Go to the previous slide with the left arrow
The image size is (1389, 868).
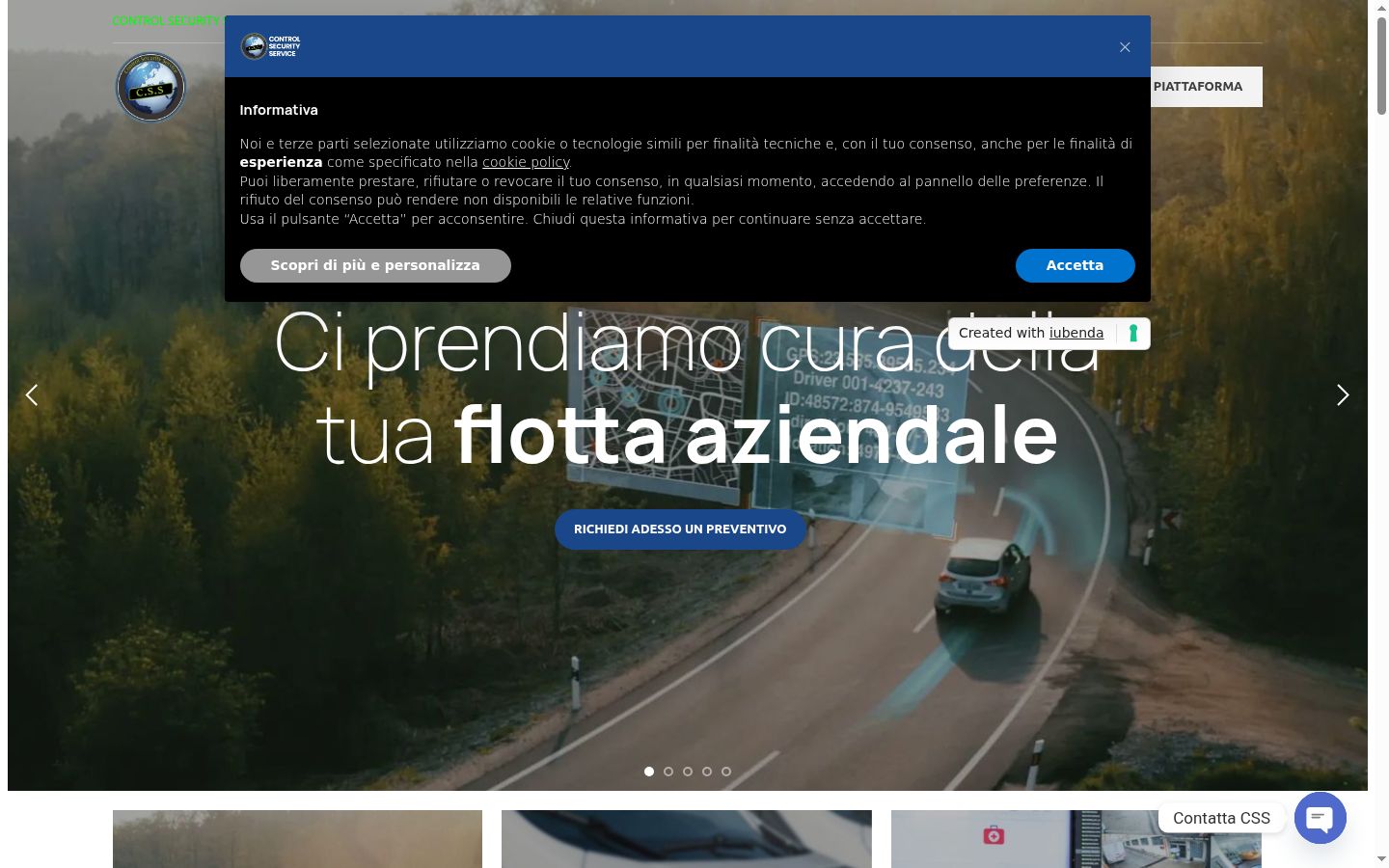pyautogui.click(x=32, y=395)
